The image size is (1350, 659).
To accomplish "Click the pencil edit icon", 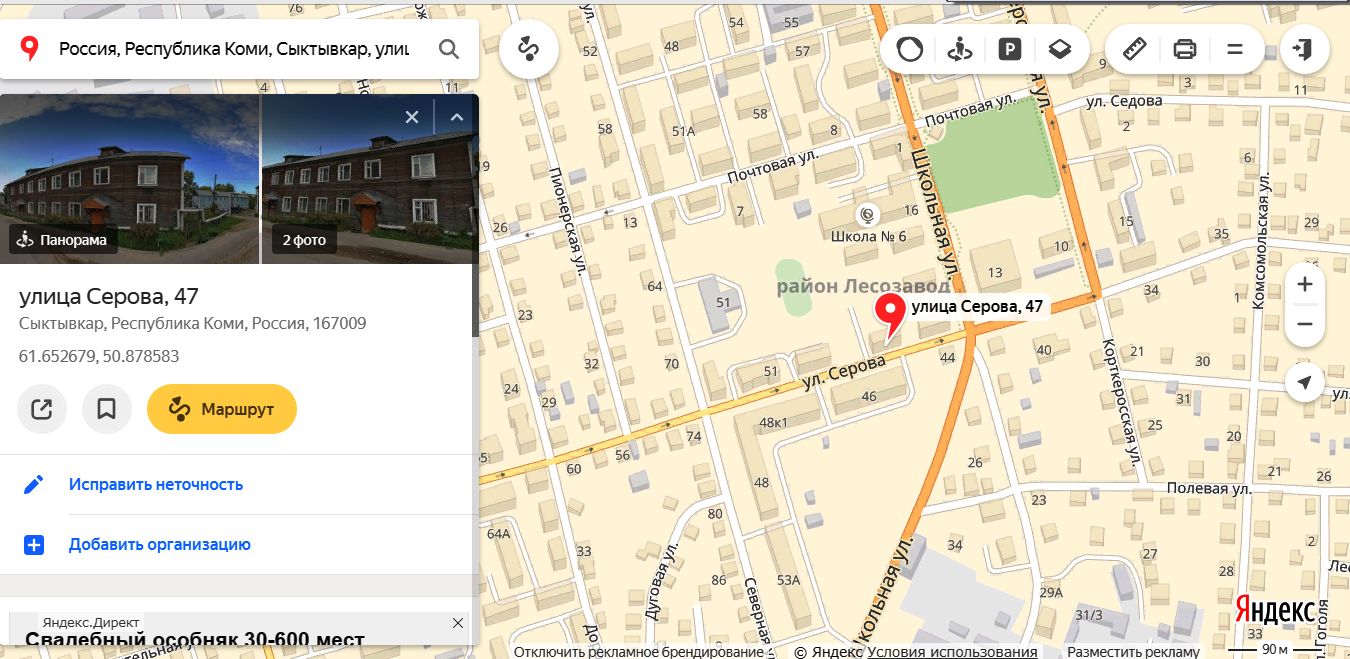I will click(x=34, y=484).
